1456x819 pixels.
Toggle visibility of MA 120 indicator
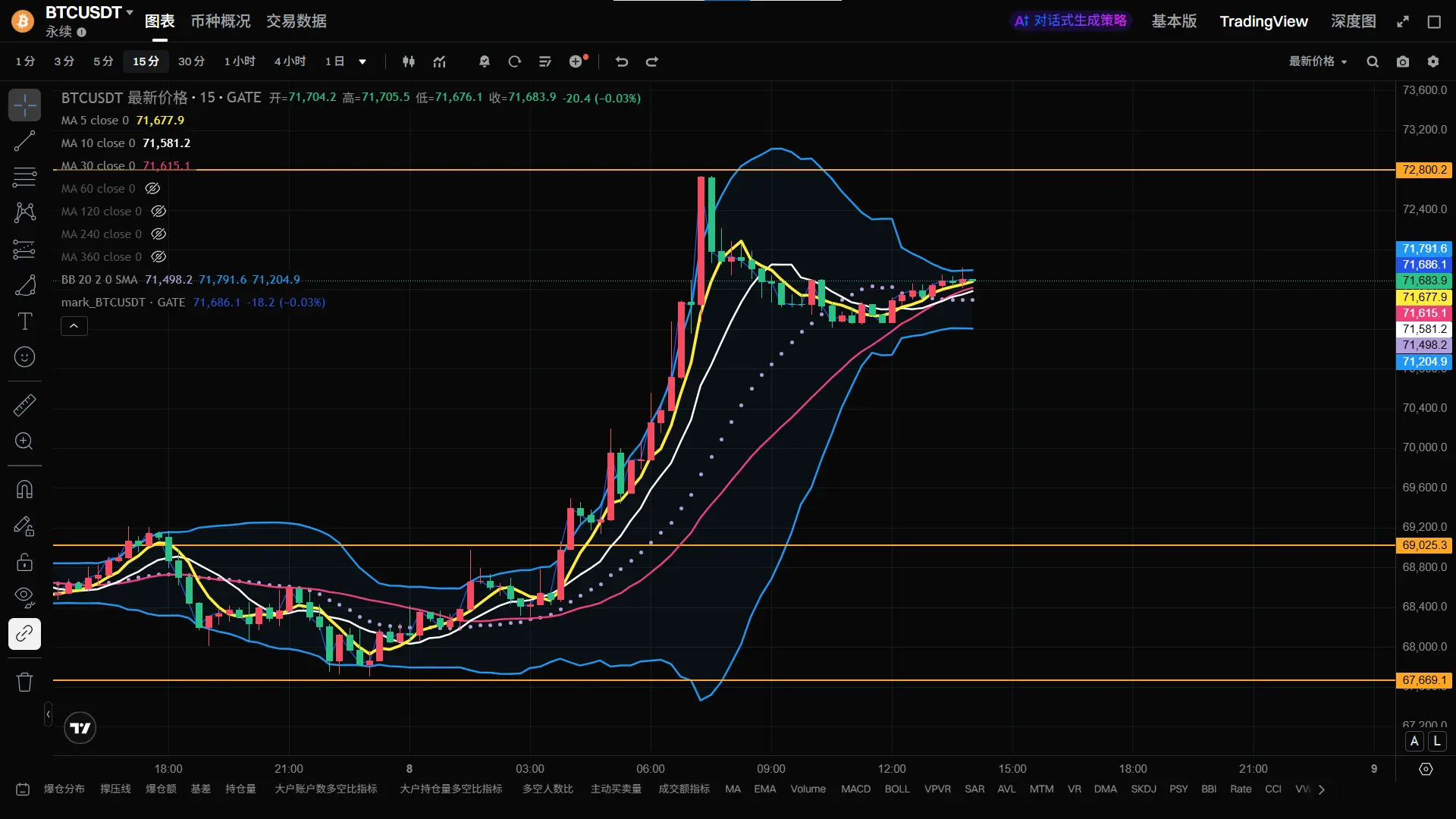(x=158, y=211)
